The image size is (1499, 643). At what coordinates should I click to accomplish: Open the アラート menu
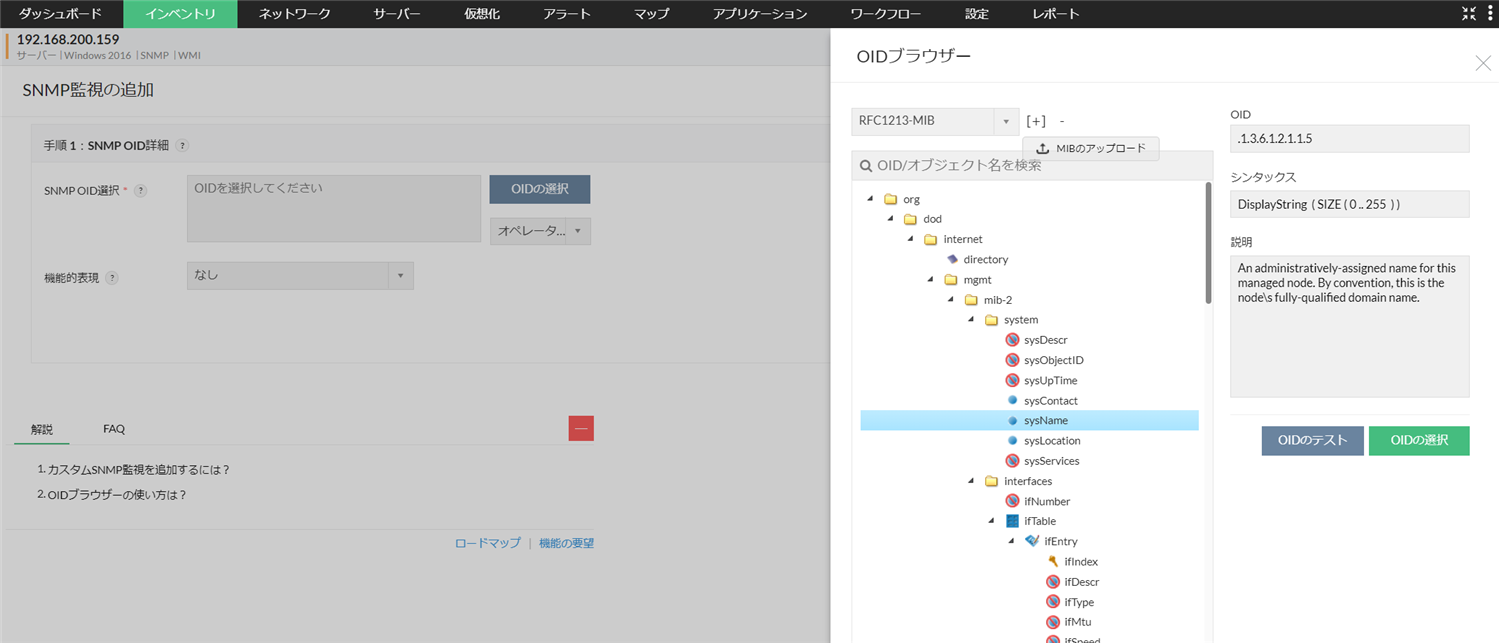click(x=567, y=14)
